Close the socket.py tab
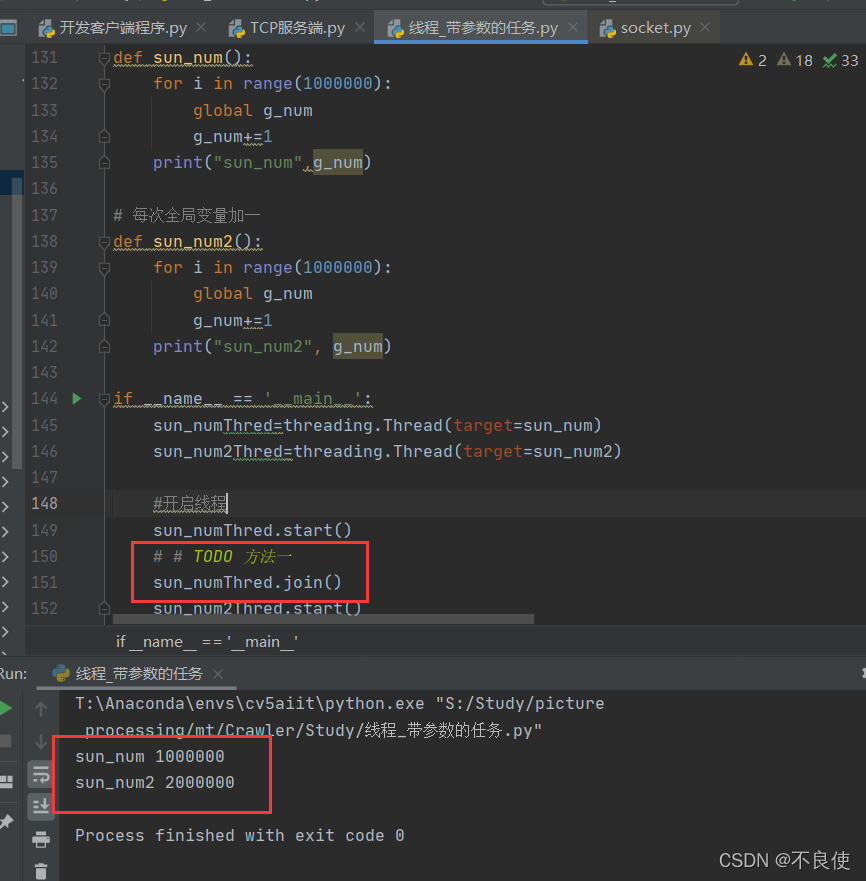Screen dimensions: 866x881 (x=705, y=27)
